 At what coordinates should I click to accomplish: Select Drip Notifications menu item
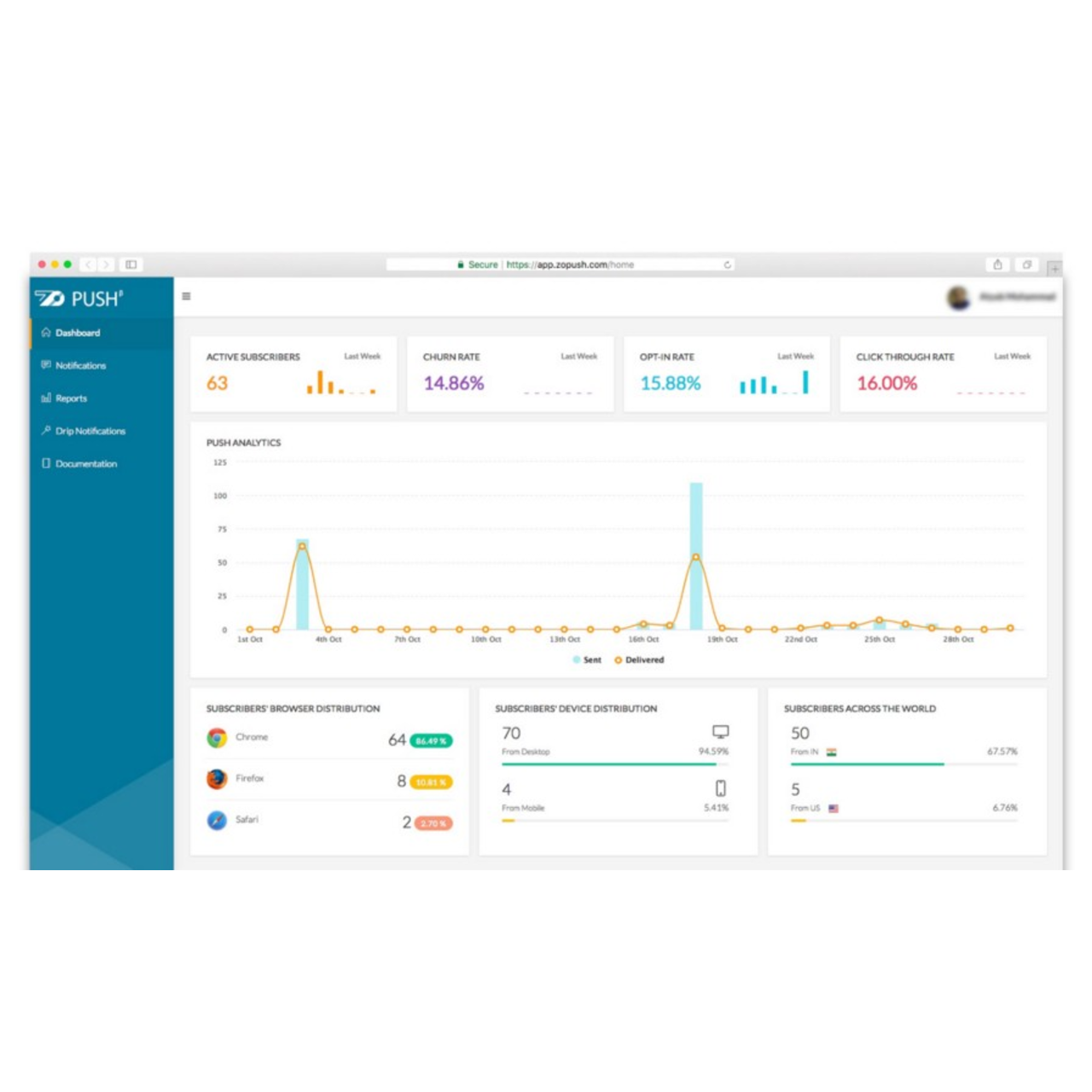pyautogui.click(x=90, y=431)
